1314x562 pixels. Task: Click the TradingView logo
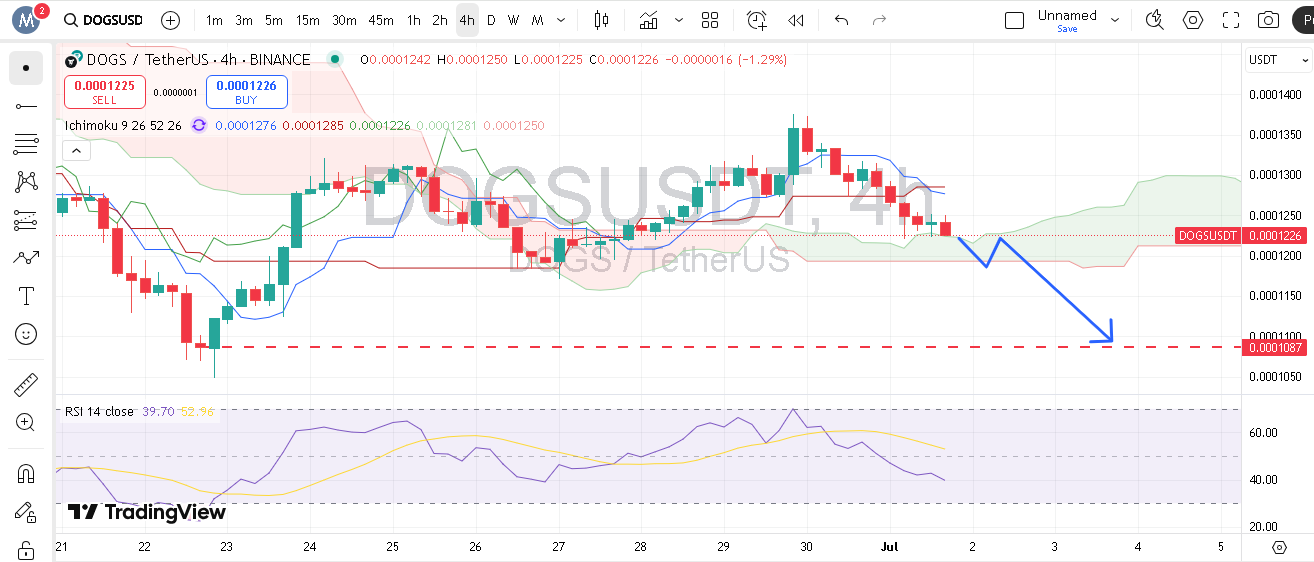[147, 512]
